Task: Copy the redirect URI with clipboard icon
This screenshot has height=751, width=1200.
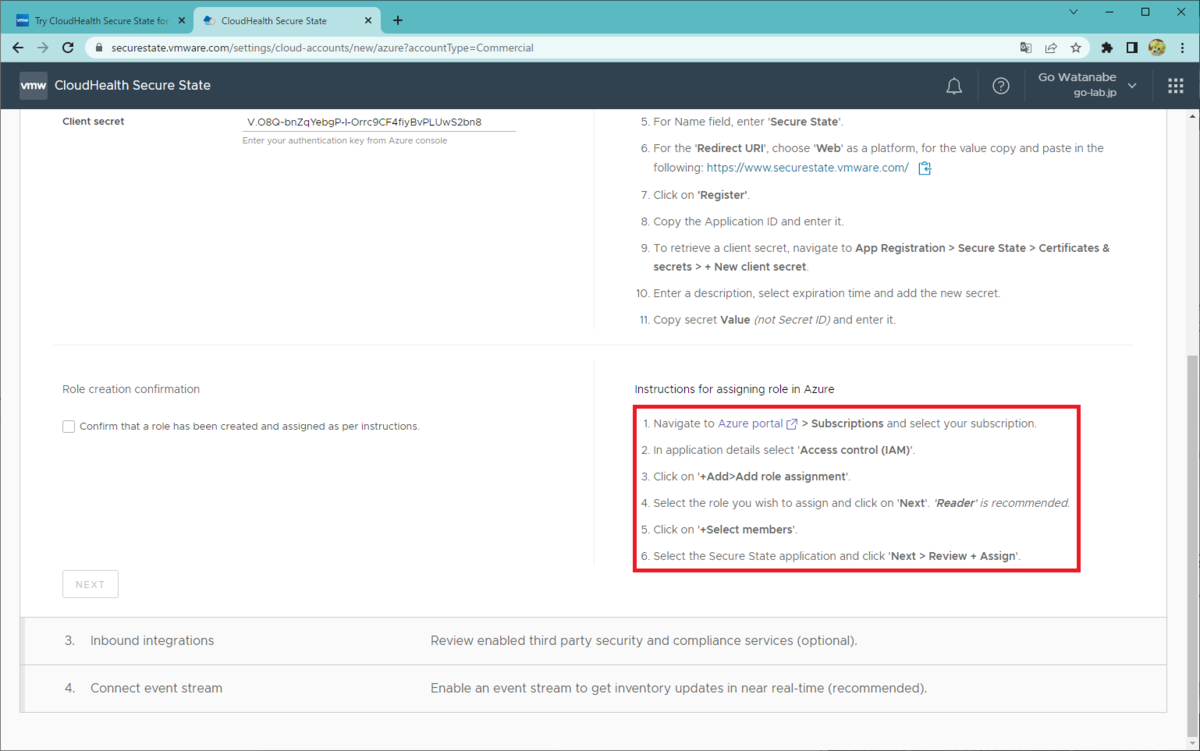Action: pos(925,168)
